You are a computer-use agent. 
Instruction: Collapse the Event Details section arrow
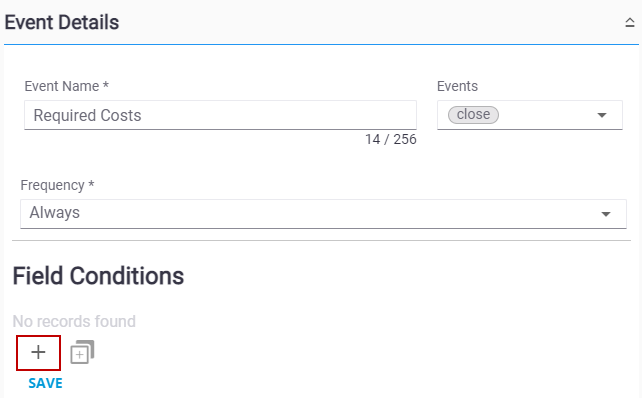click(630, 22)
